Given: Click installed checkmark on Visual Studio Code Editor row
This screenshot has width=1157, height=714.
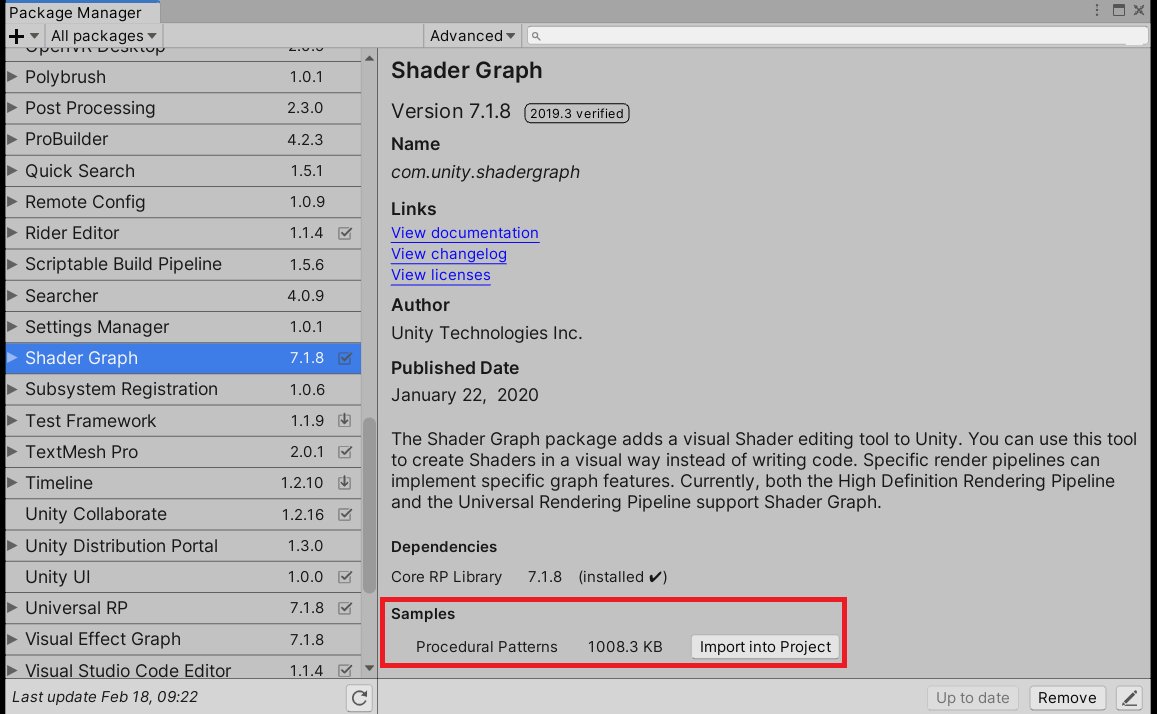Looking at the screenshot, I should tap(345, 670).
